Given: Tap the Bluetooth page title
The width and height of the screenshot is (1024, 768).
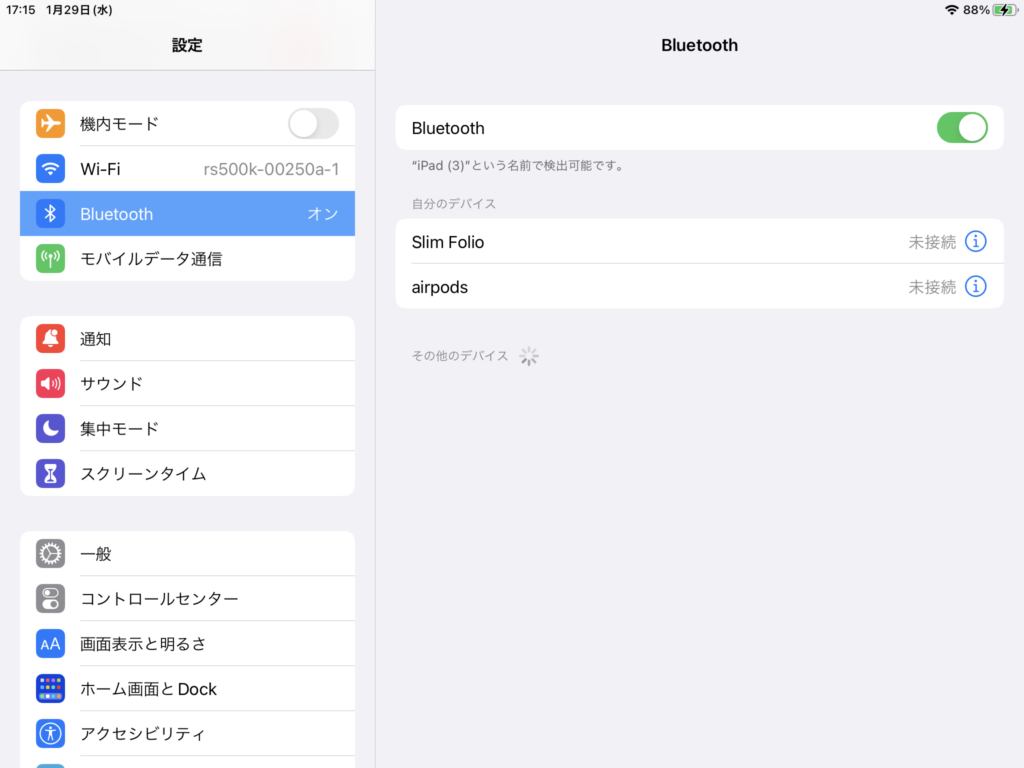Looking at the screenshot, I should pyautogui.click(x=699, y=45).
